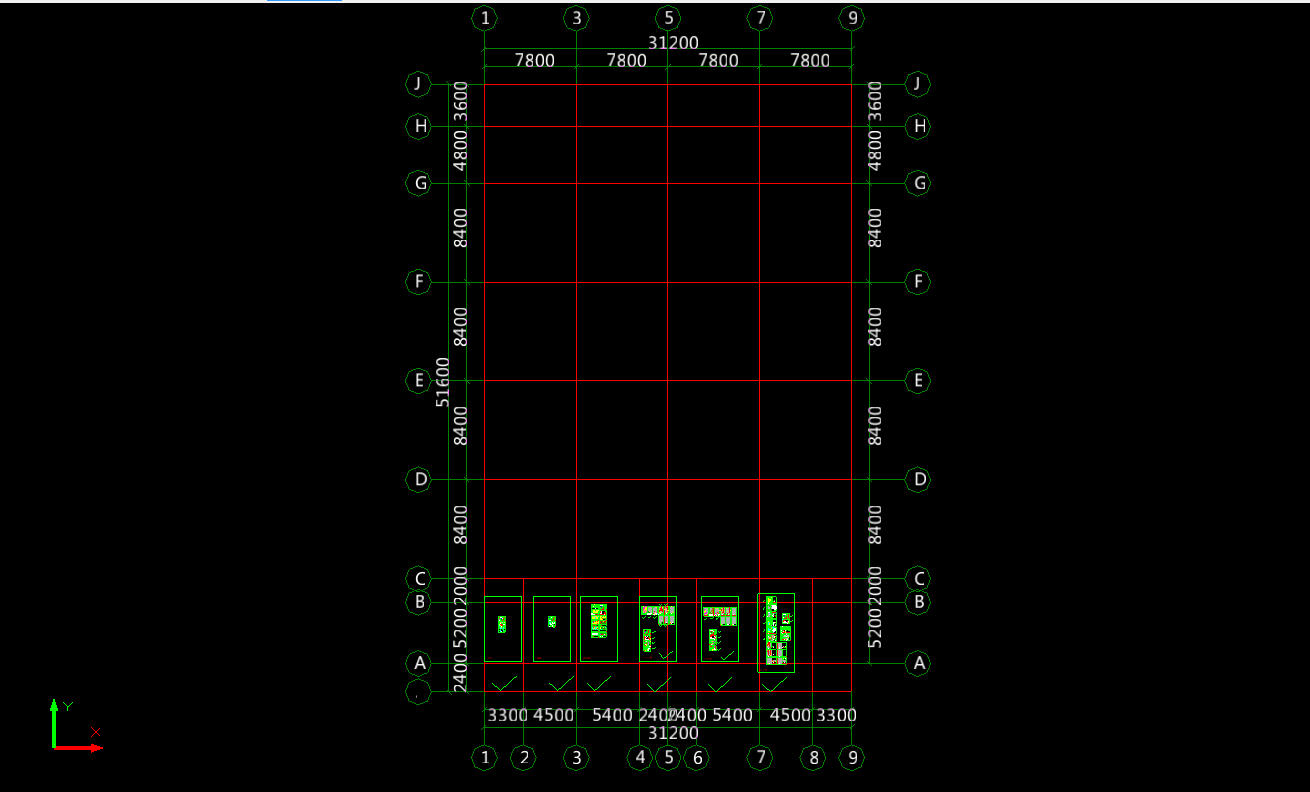Viewport: 1310px width, 792px height.
Task: Select bottom axis bubble 3
Action: [x=576, y=758]
